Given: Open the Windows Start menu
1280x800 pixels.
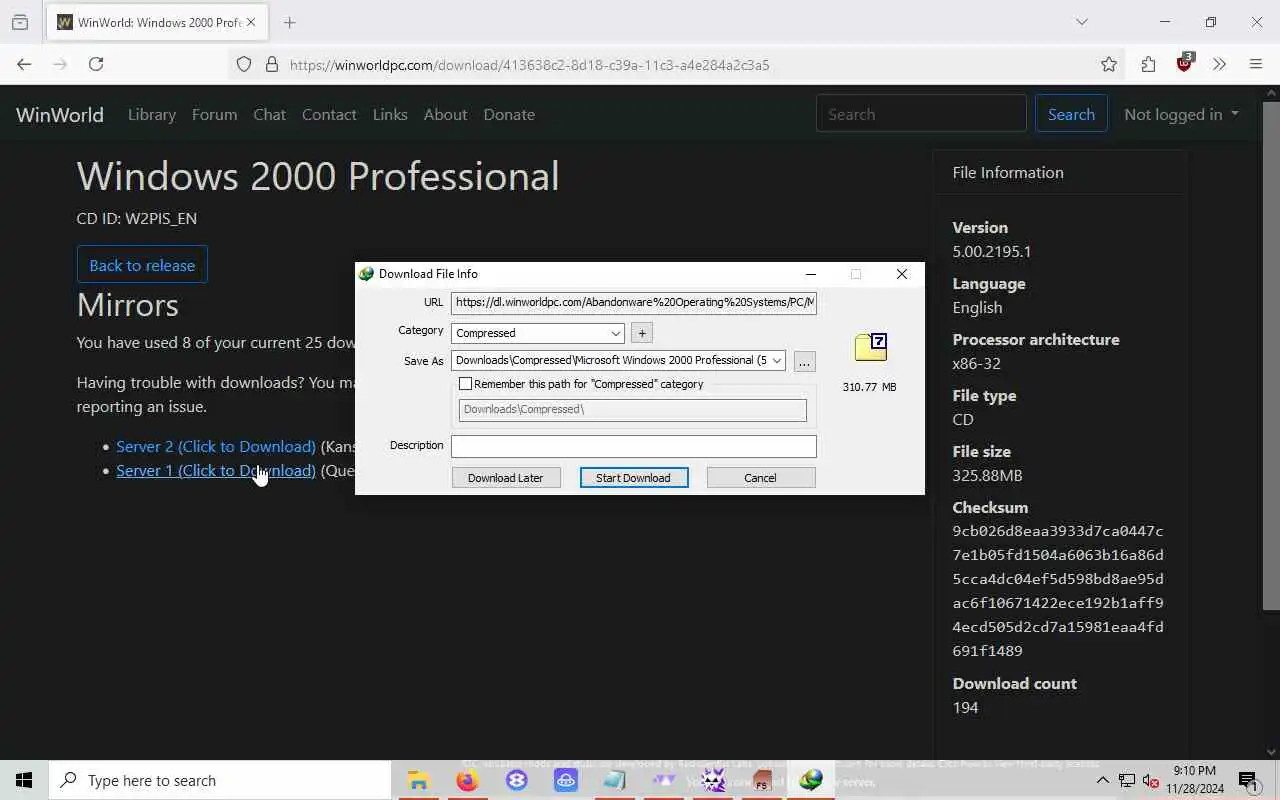Looking at the screenshot, I should click(x=24, y=780).
